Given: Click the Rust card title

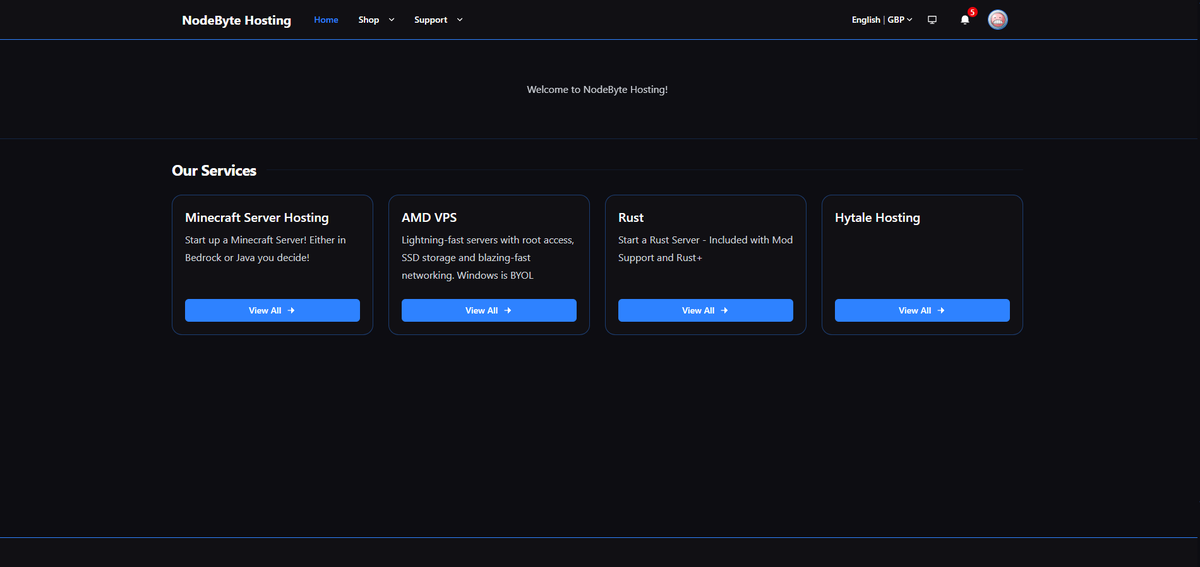Looking at the screenshot, I should tap(631, 218).
